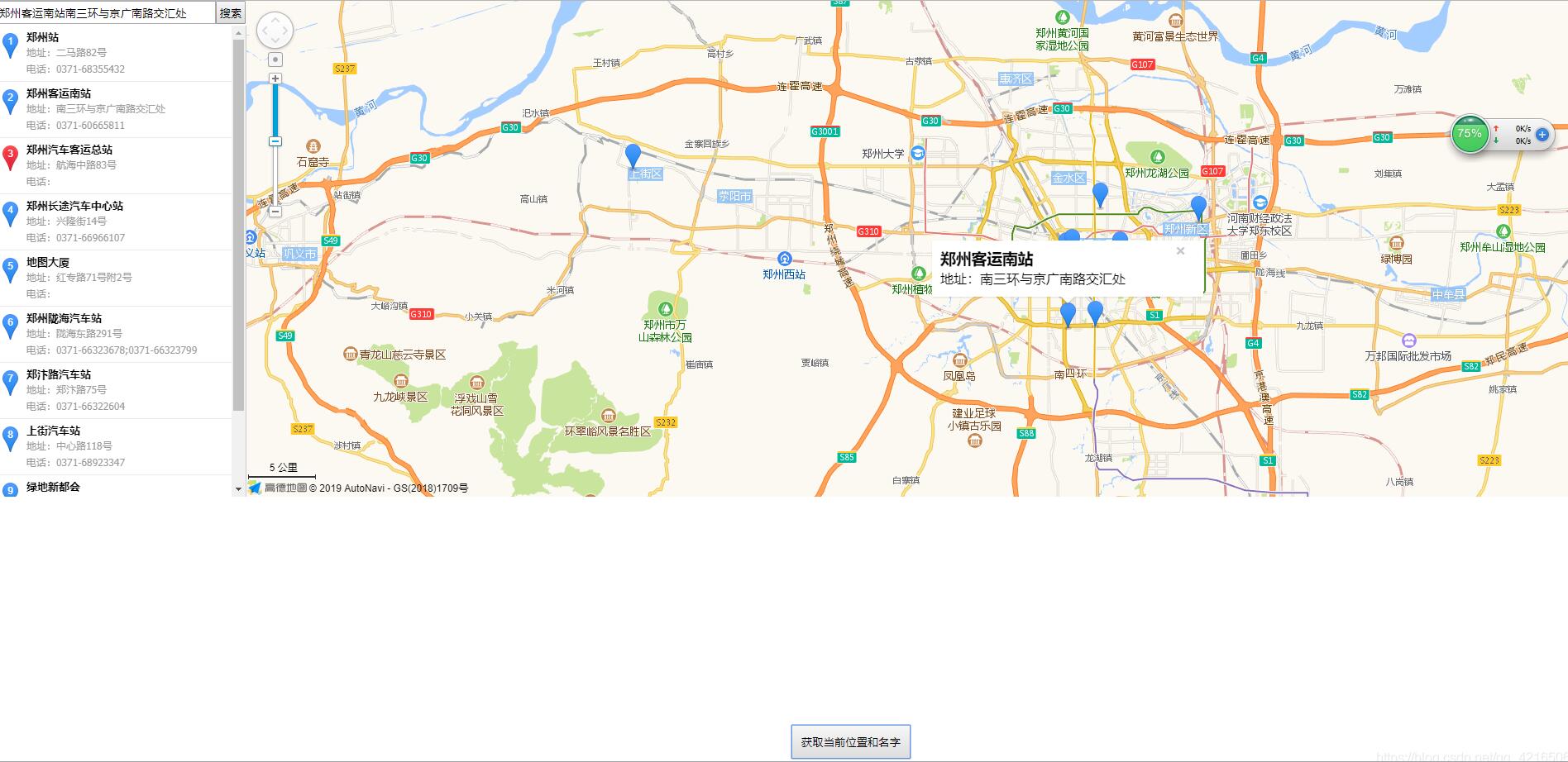Zoom in using the + map control
This screenshot has height=762, width=1568.
pos(276,77)
